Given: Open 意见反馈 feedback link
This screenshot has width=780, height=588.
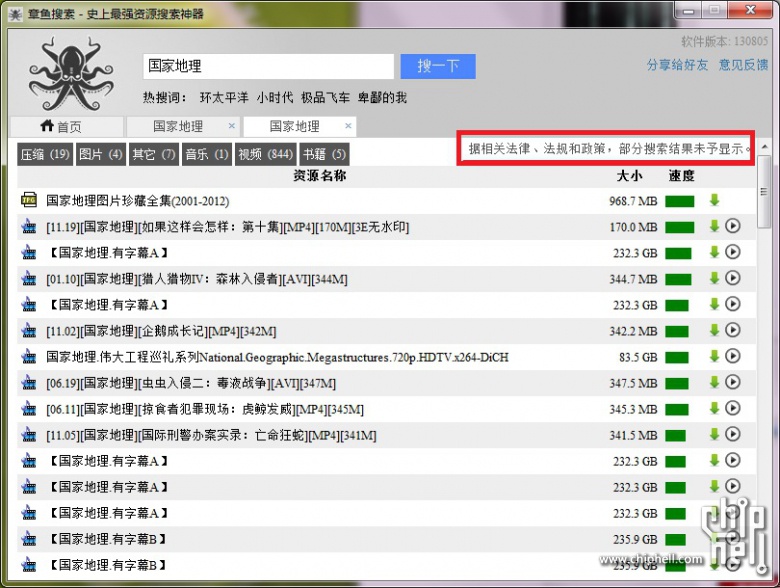Looking at the screenshot, I should coord(743,65).
